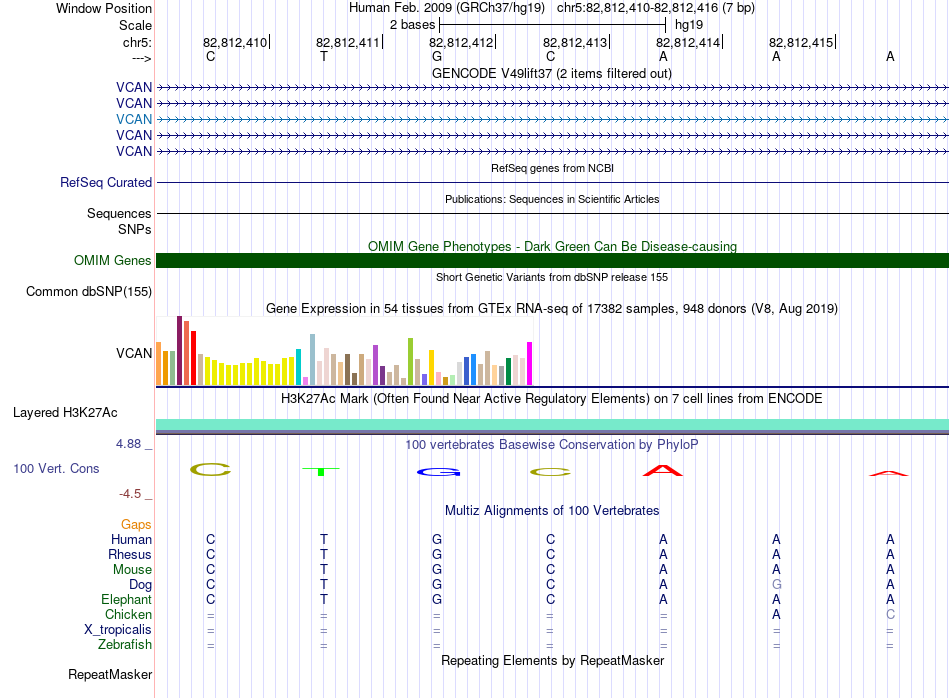The width and height of the screenshot is (950, 698).
Task: Open Publications: Sequences in Scientific Articles title
Action: [552, 199]
